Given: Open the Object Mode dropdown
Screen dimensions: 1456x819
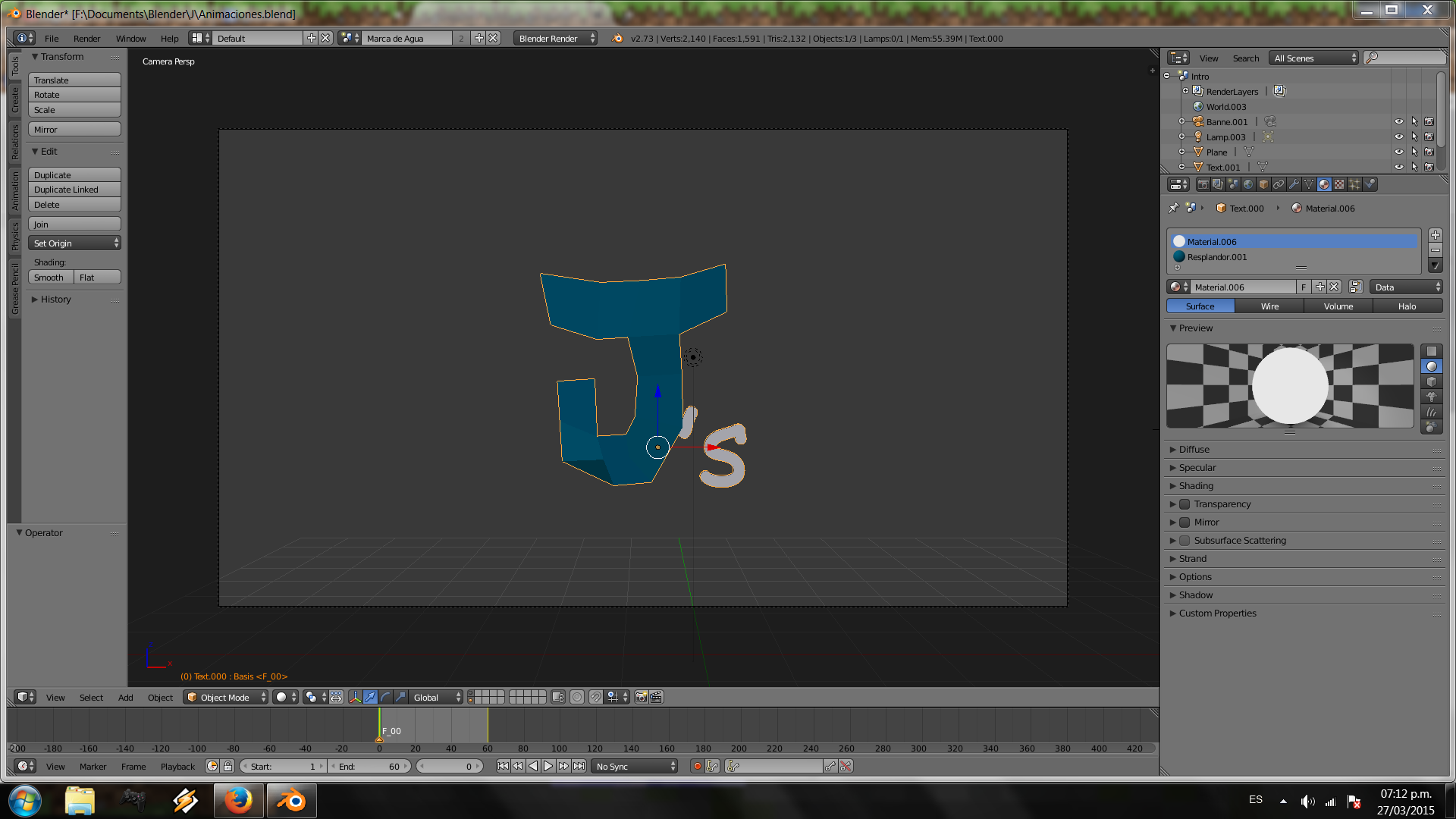Looking at the screenshot, I should click(227, 697).
